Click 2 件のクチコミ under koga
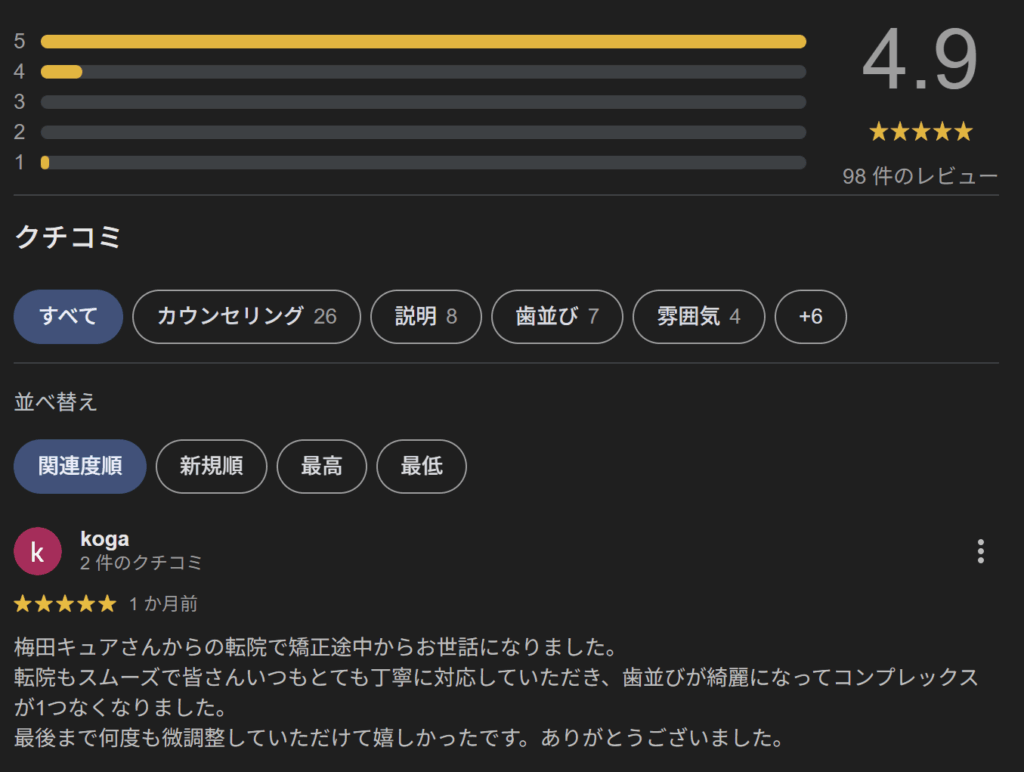 tap(141, 563)
